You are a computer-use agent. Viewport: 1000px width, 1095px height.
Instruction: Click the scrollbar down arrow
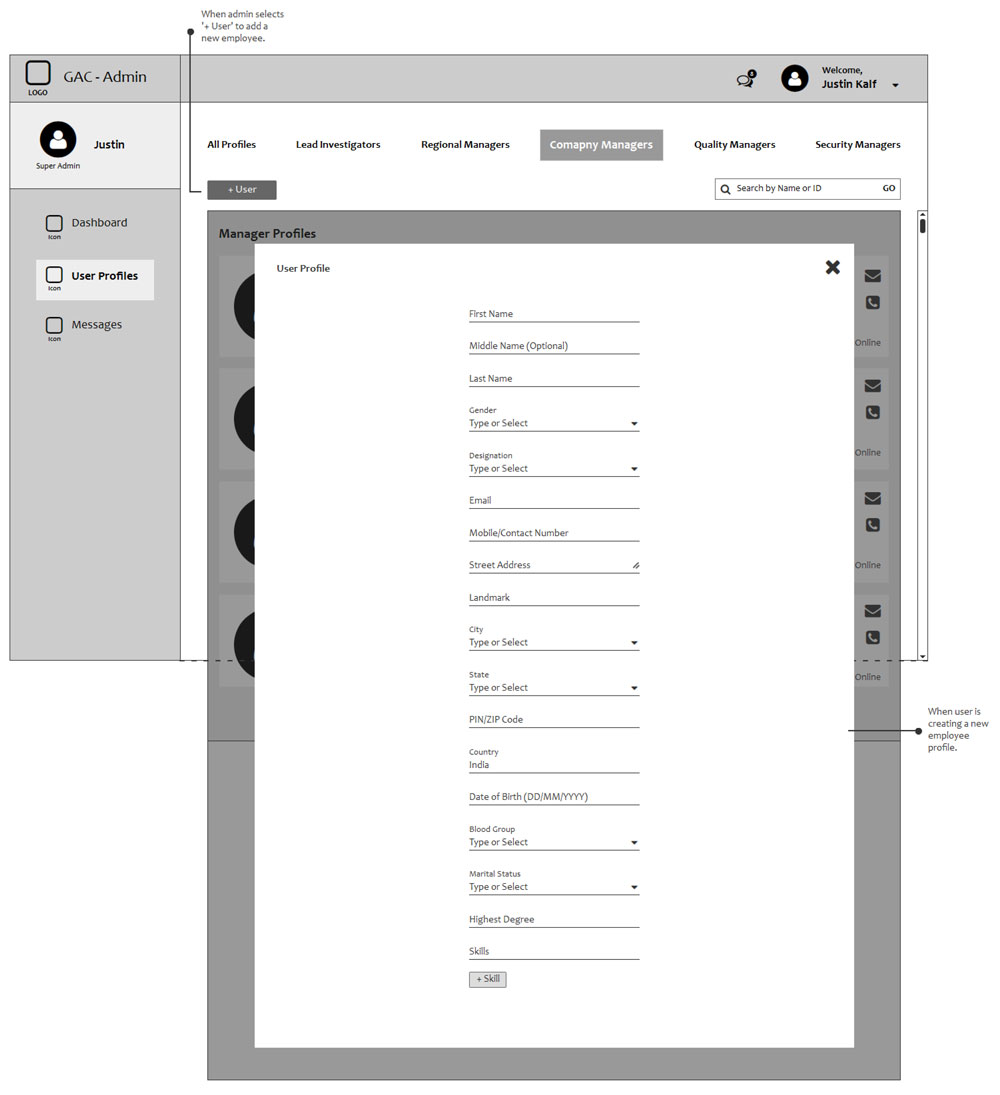[x=922, y=656]
